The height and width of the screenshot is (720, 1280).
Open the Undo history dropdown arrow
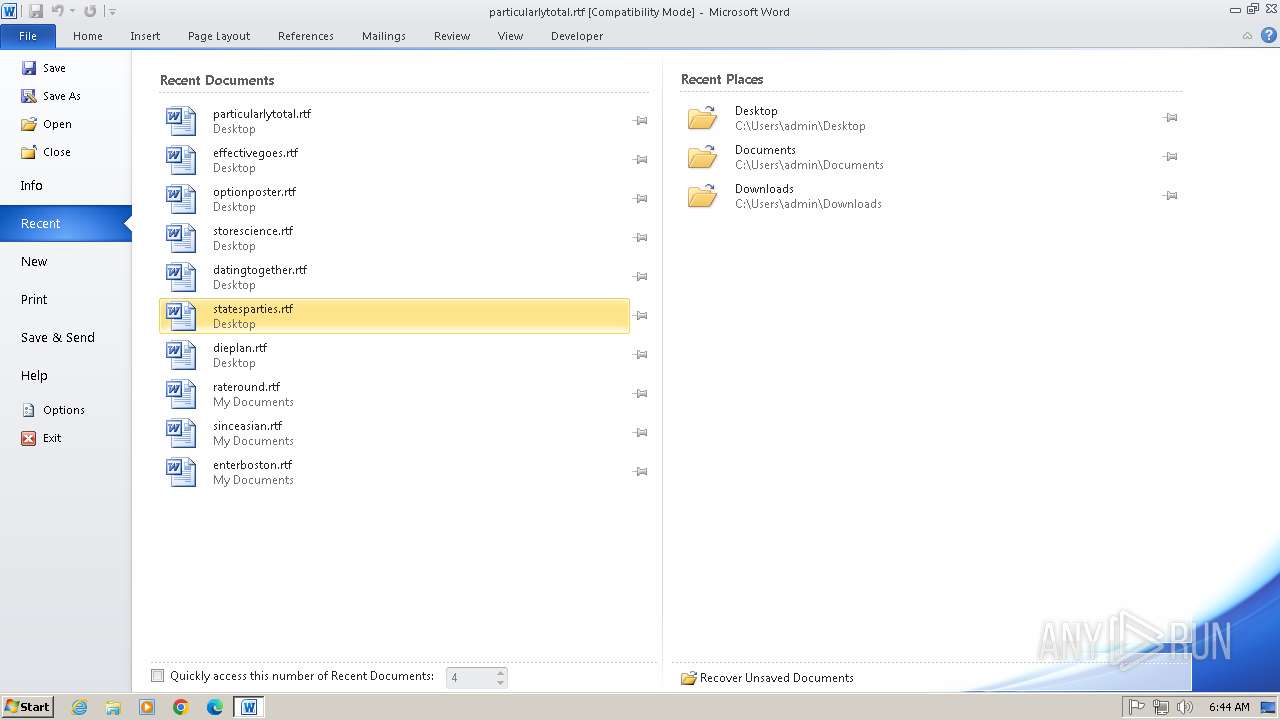72,12
